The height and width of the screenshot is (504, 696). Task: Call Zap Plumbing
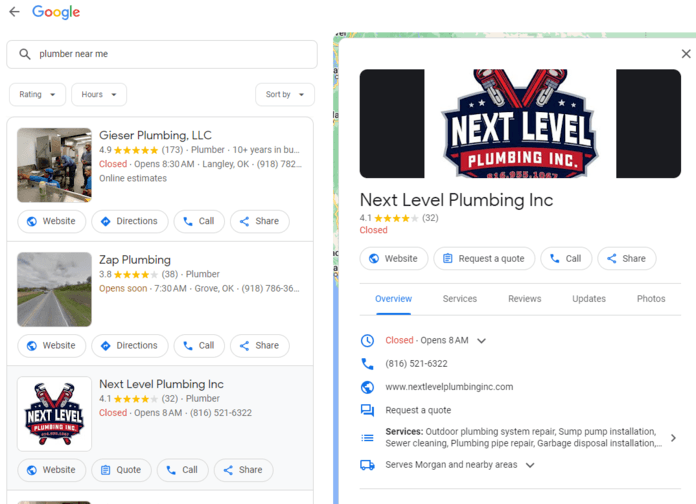click(199, 345)
